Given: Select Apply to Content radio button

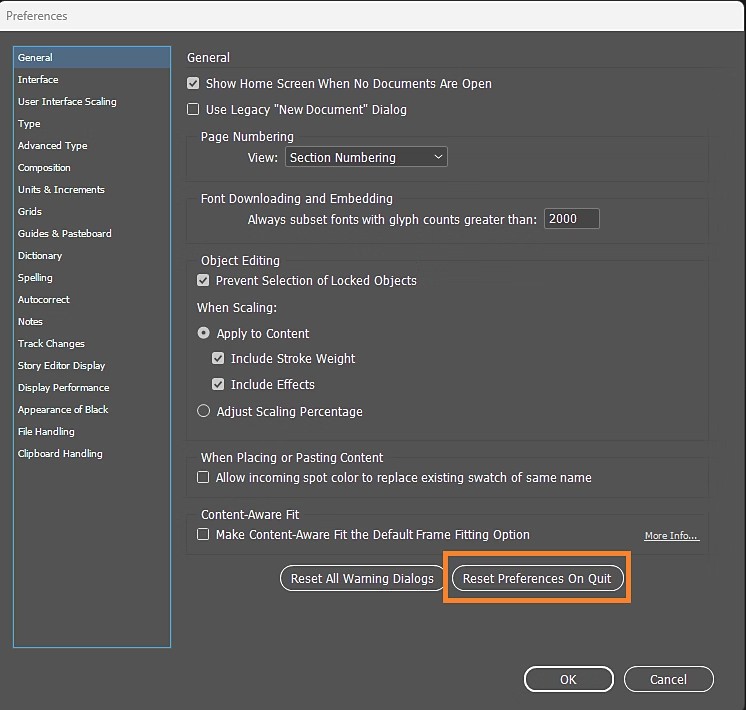Looking at the screenshot, I should tap(204, 333).
